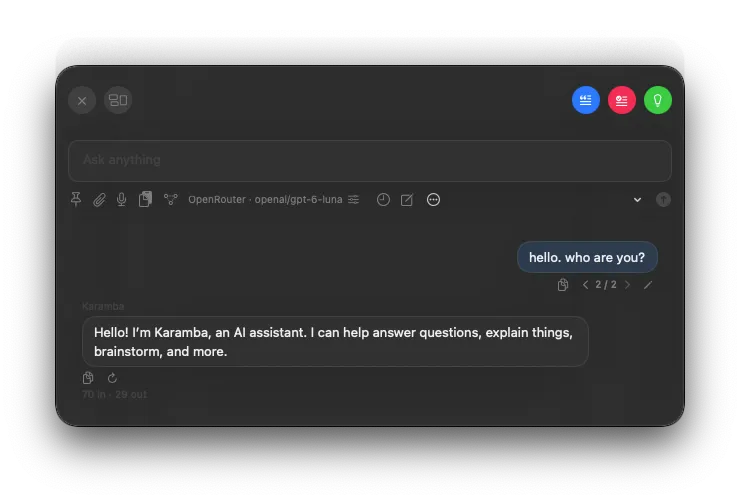Image resolution: width=740 pixels, height=500 pixels.
Task: Expand the chevron down at toolbar right
Action: [638, 200]
